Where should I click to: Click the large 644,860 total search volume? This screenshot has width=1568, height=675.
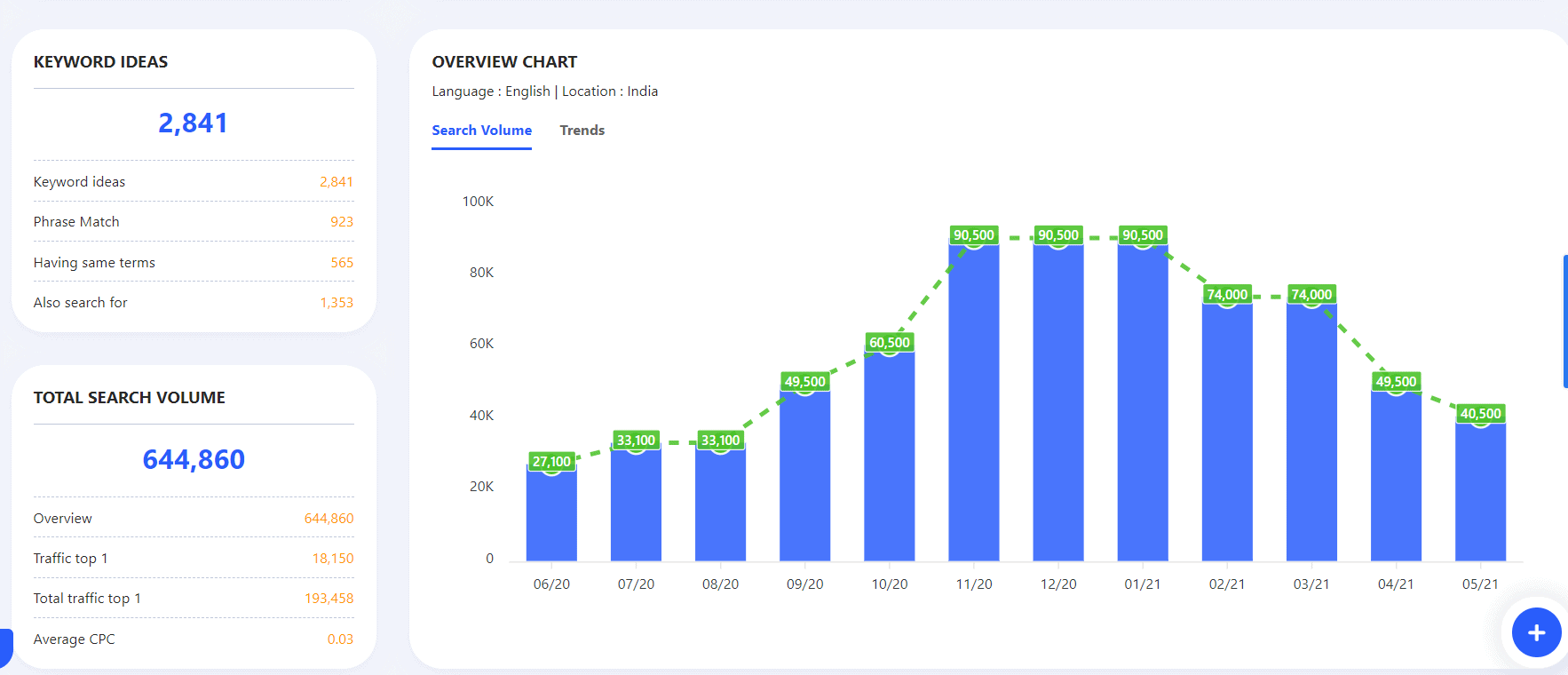(x=194, y=459)
